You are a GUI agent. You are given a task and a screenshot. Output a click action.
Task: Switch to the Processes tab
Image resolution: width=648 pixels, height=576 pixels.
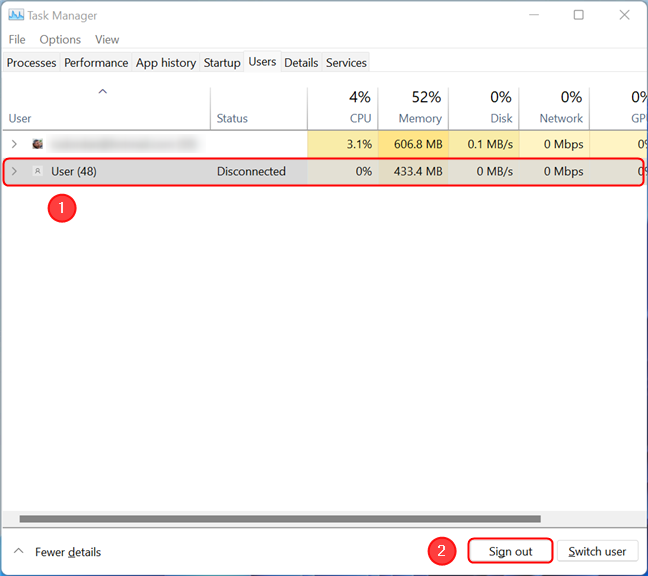pyautogui.click(x=31, y=63)
